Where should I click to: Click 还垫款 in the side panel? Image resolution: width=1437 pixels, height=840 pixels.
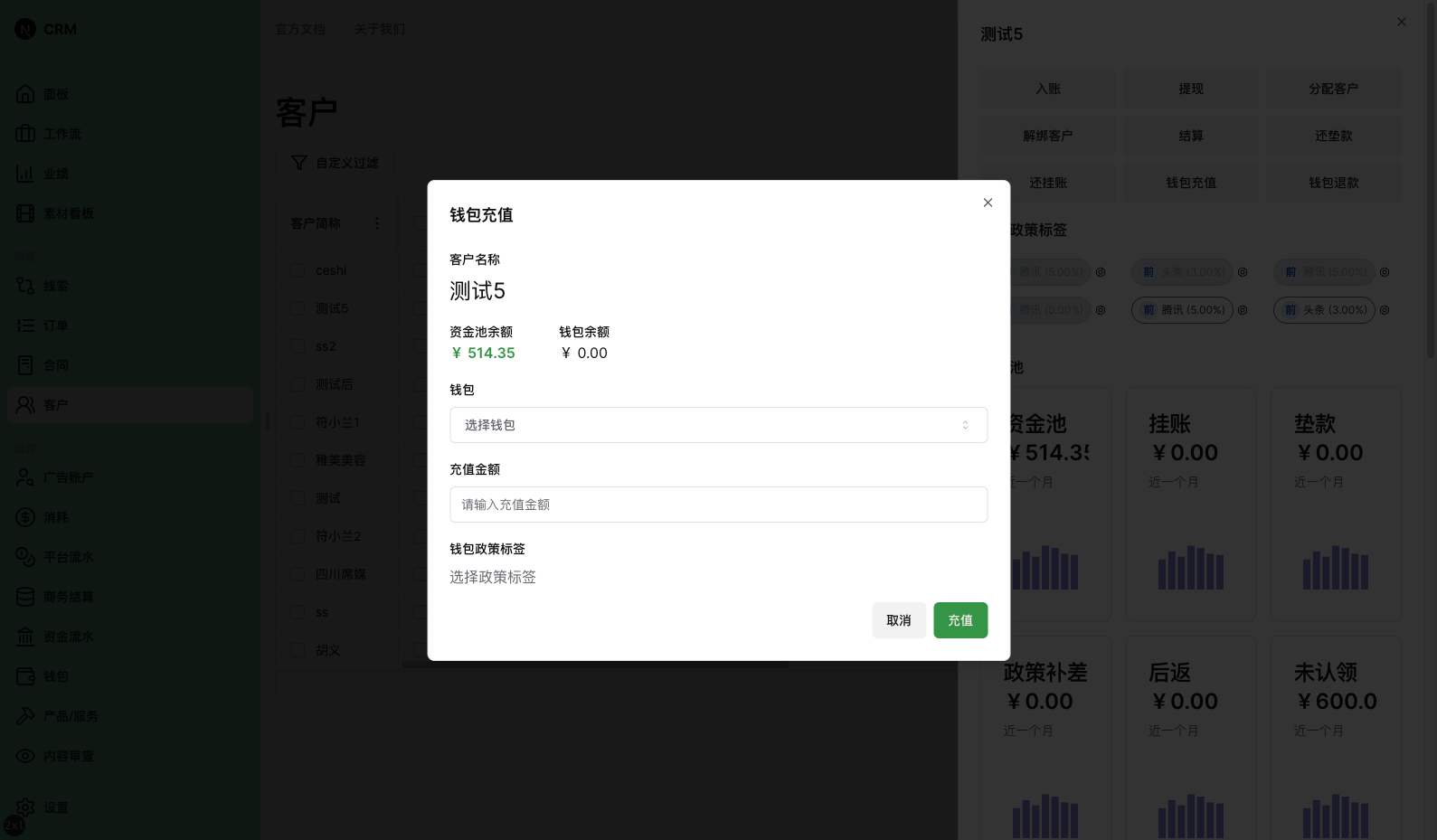tap(1334, 136)
